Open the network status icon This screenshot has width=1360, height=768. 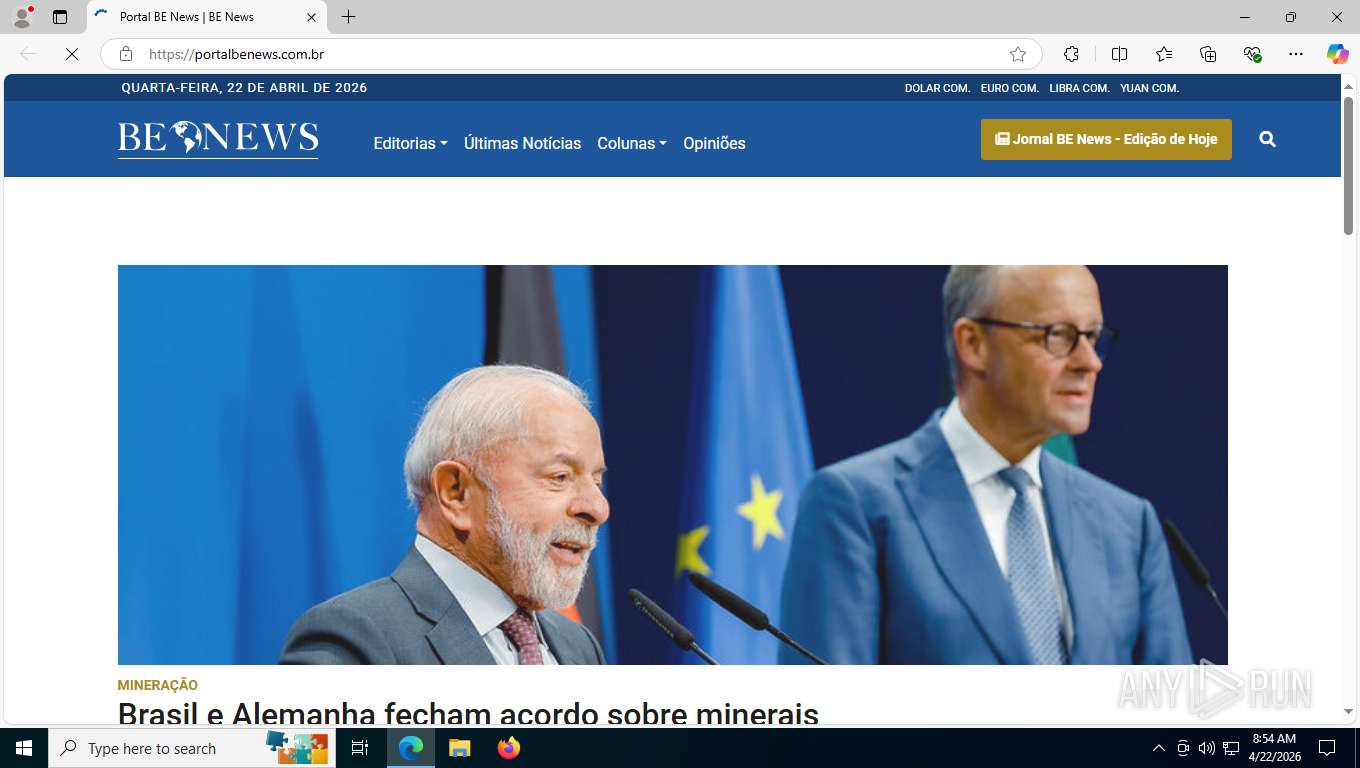click(1231, 748)
